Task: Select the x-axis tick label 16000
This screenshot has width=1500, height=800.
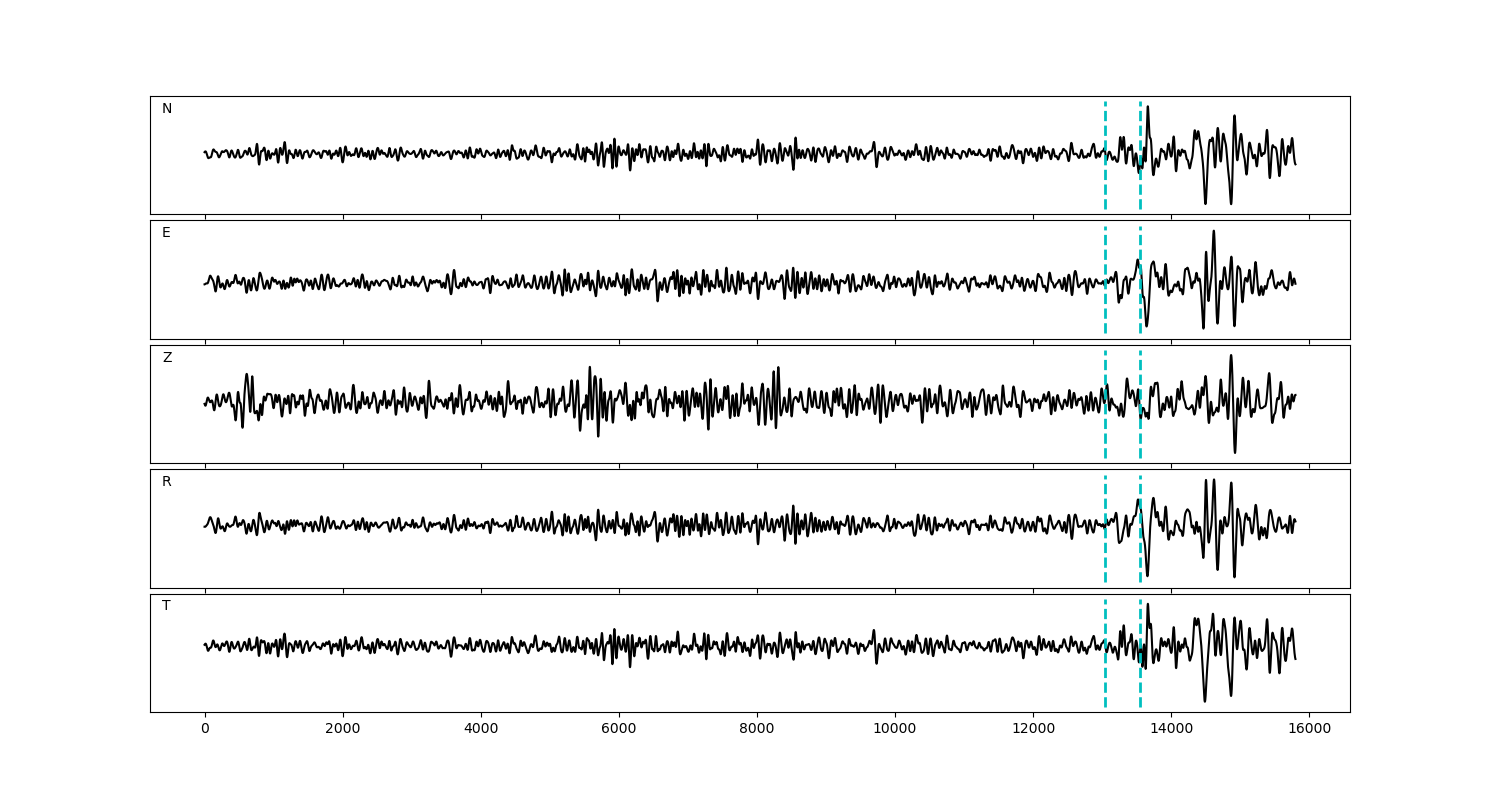Action: pyautogui.click(x=1309, y=730)
